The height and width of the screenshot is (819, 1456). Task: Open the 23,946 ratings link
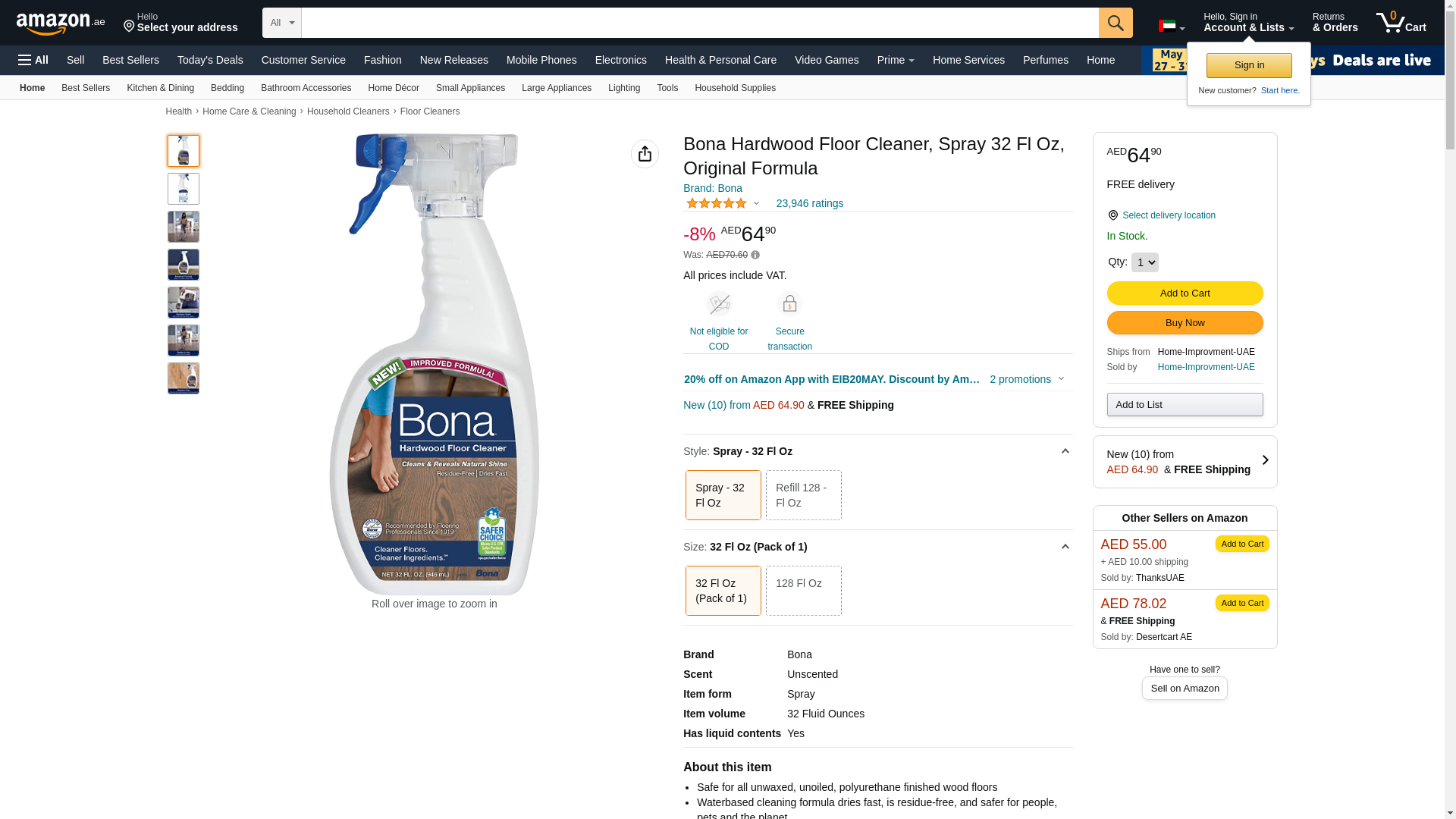click(809, 203)
